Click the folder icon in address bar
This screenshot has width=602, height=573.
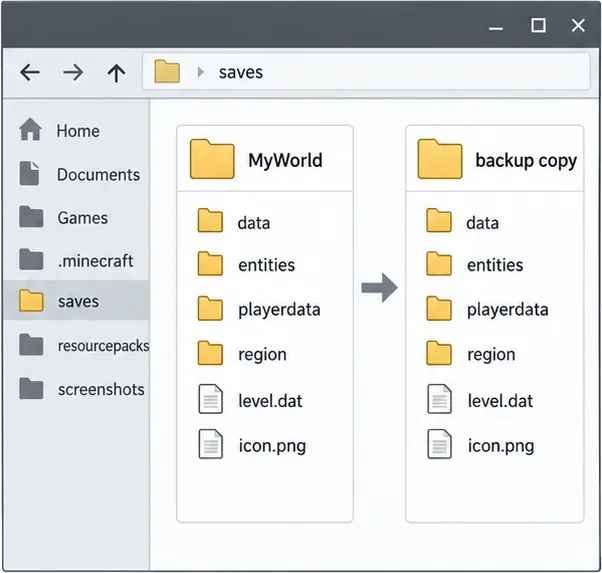coord(167,71)
